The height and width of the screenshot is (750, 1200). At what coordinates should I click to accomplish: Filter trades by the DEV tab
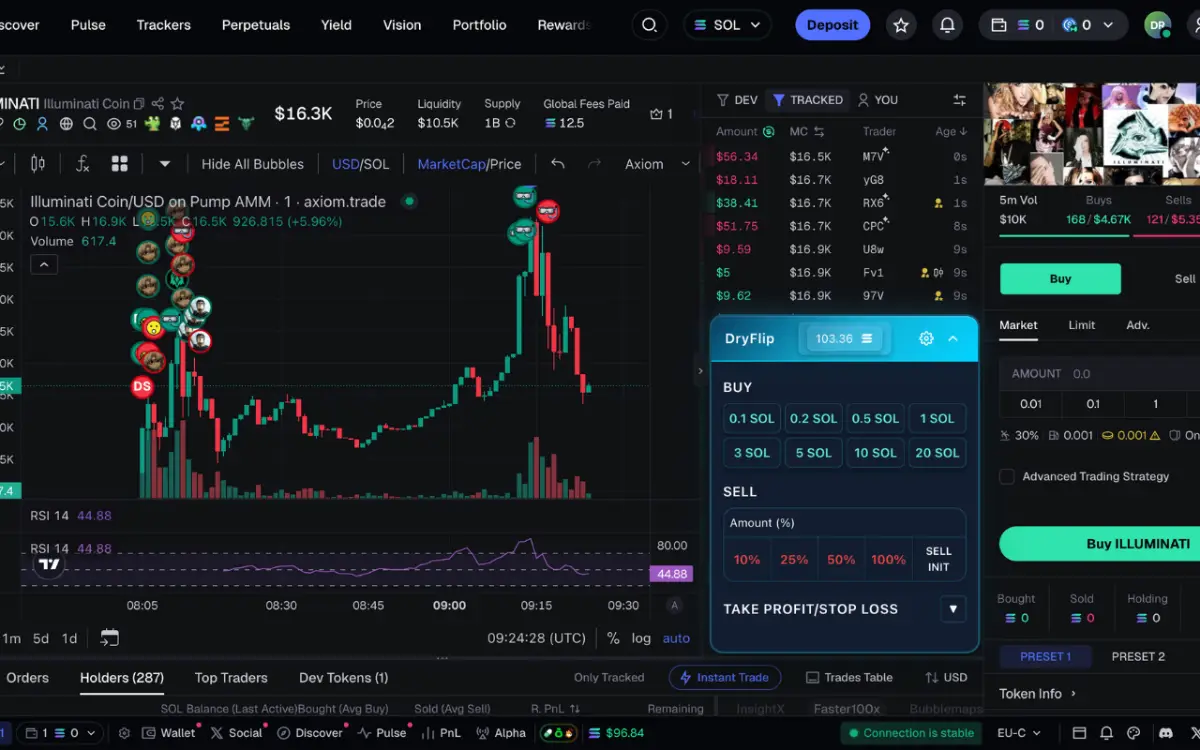(737, 100)
